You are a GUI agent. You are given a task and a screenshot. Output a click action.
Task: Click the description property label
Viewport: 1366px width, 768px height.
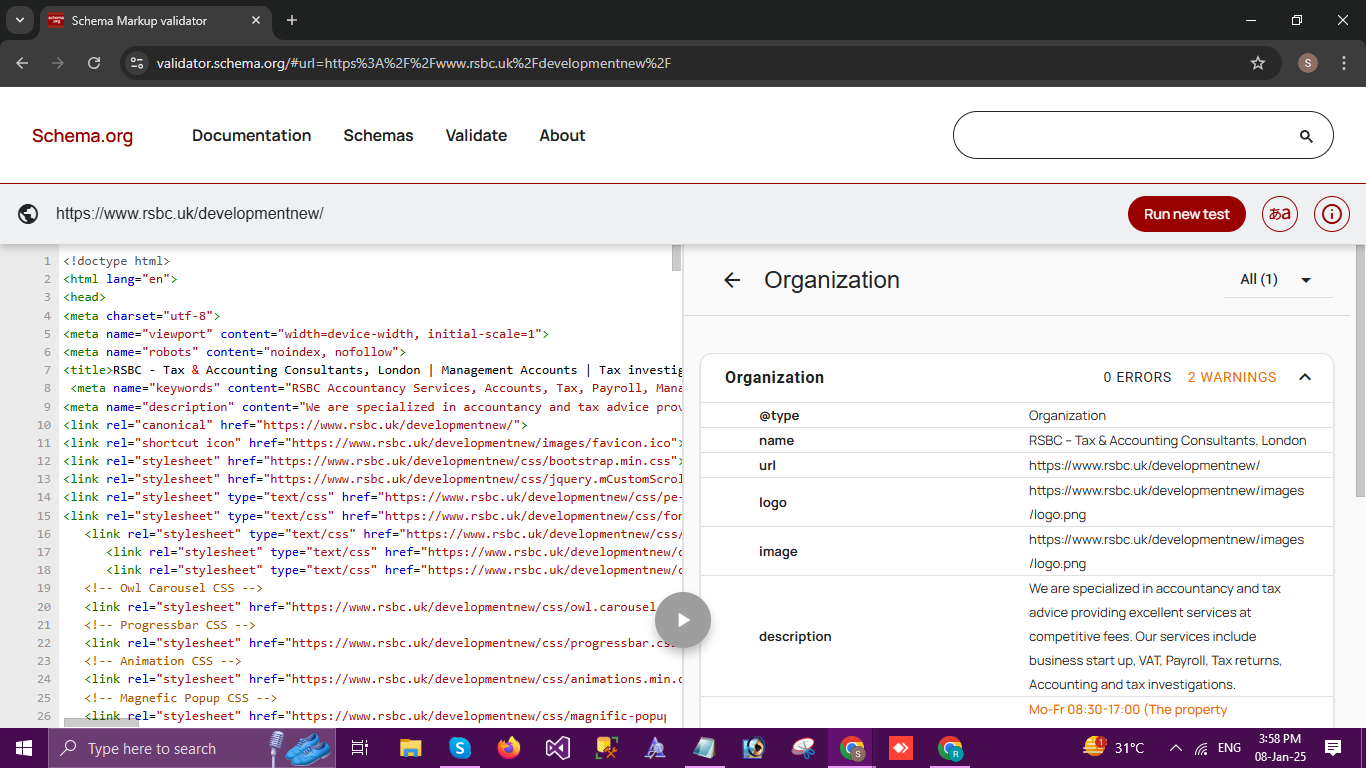pos(795,636)
